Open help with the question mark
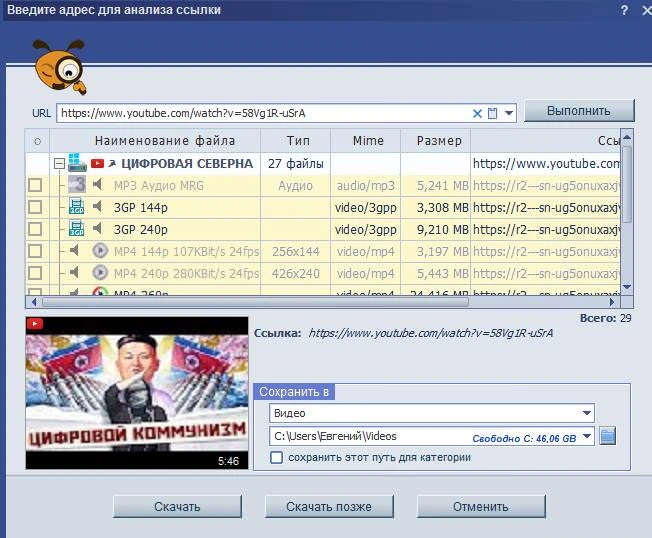 coord(624,10)
